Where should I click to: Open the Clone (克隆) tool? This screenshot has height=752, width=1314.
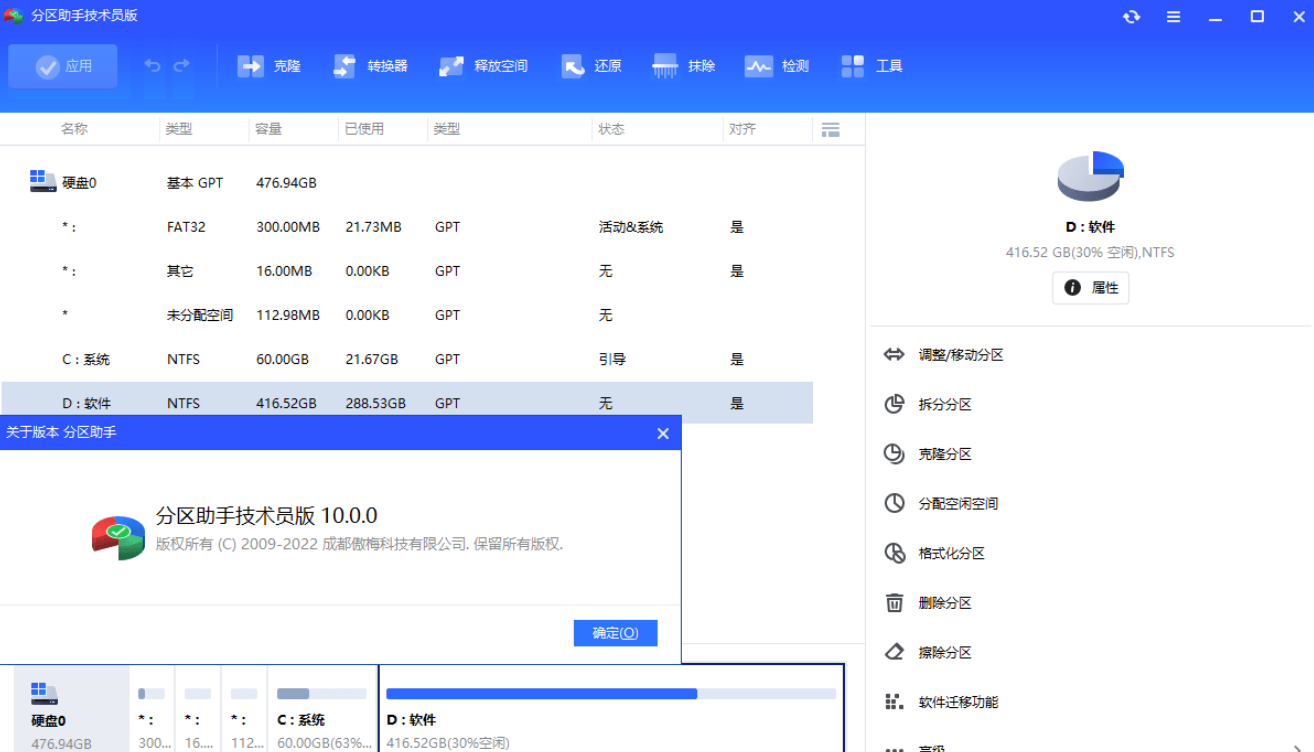click(x=269, y=66)
